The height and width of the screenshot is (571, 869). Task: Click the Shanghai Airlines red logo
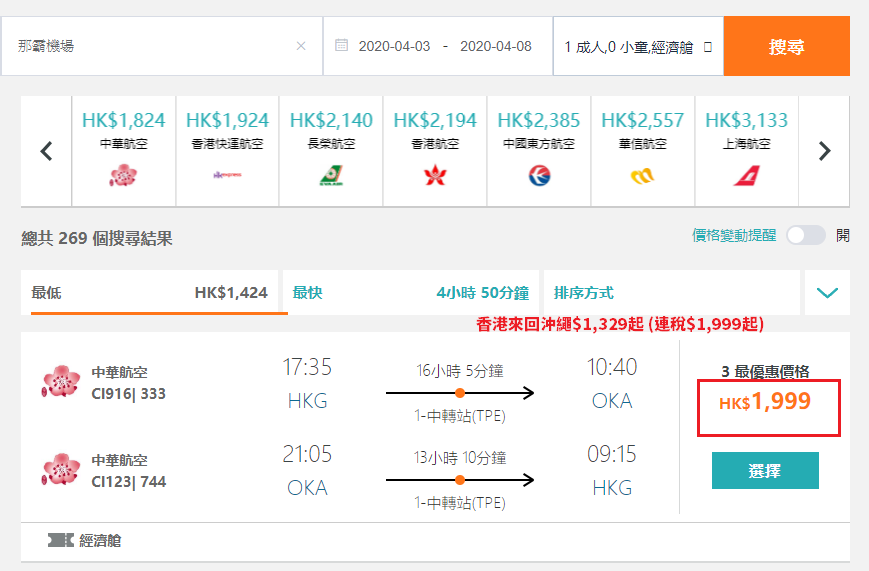coord(747,176)
